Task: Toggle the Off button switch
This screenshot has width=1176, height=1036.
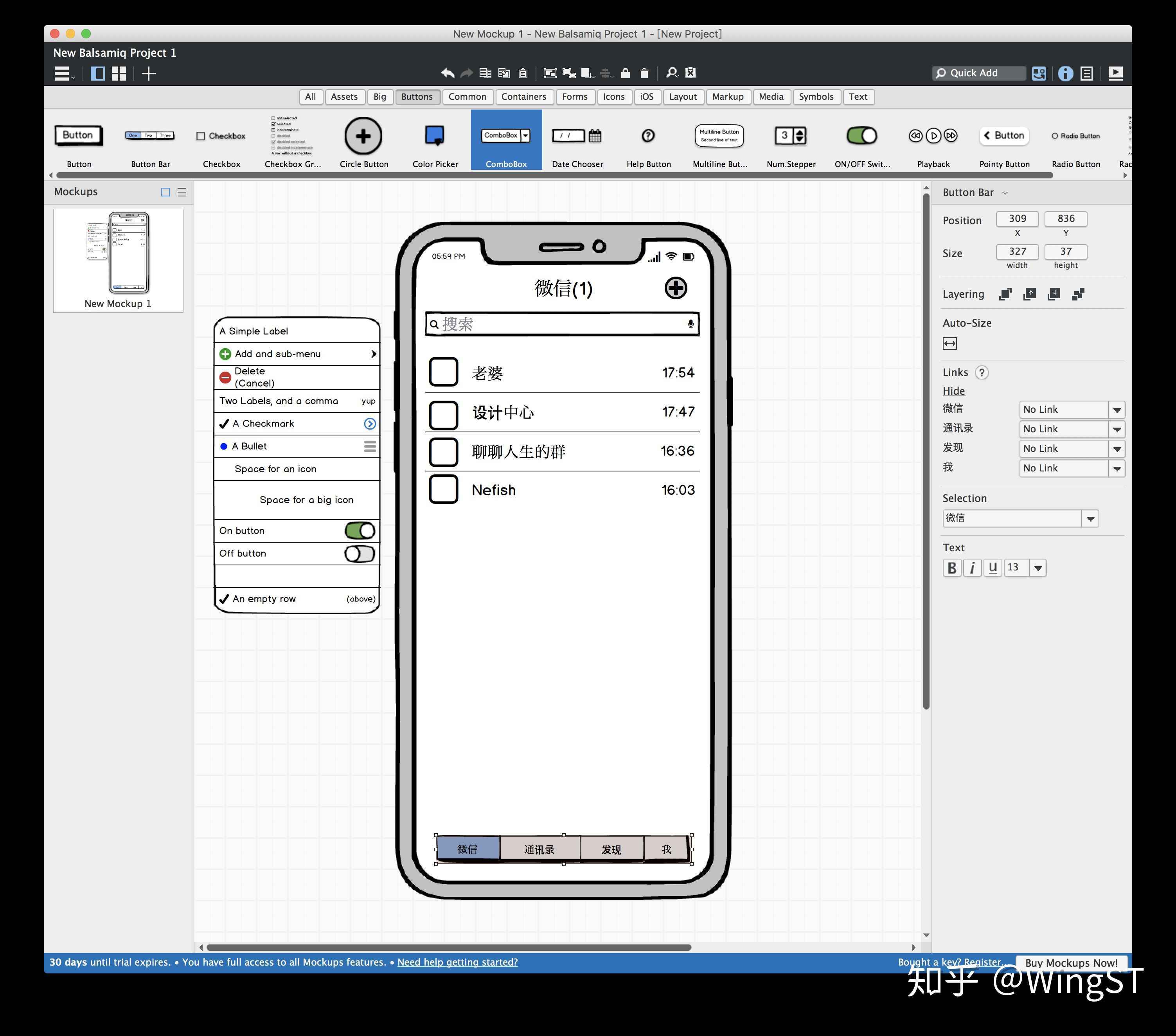Action: pos(360,553)
